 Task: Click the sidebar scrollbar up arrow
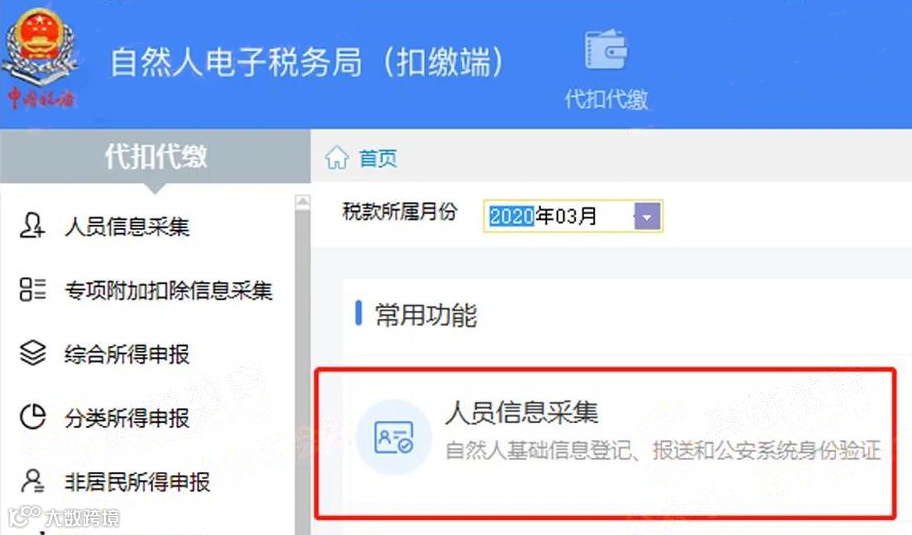click(302, 202)
